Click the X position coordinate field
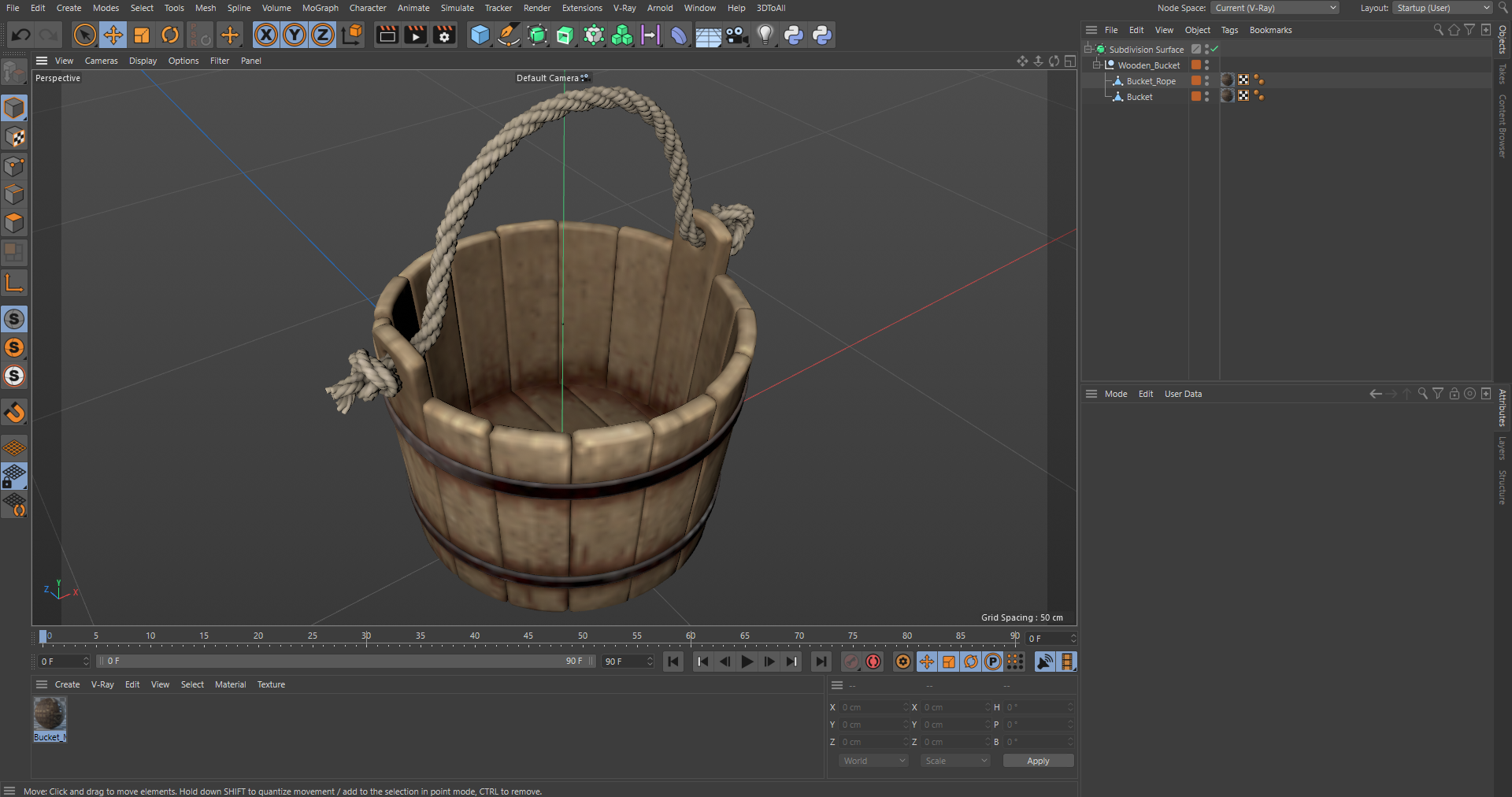1512x797 pixels. [873, 707]
